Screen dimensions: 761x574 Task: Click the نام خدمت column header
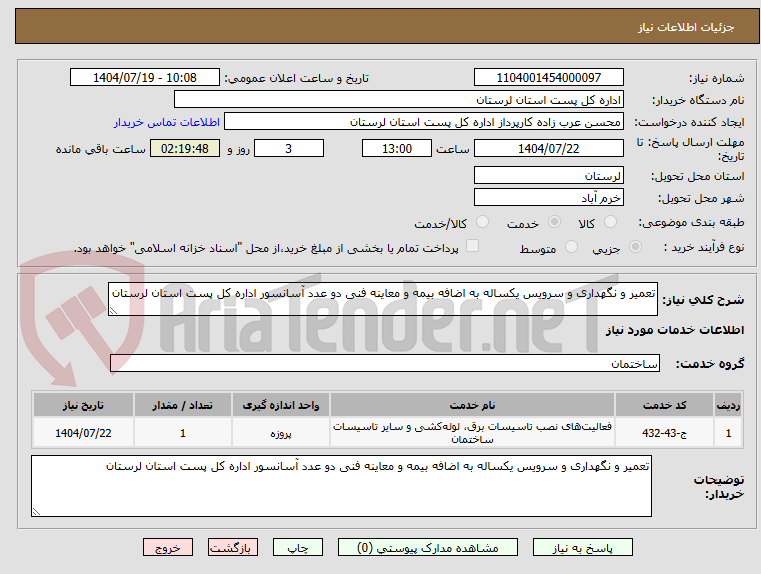coord(472,405)
